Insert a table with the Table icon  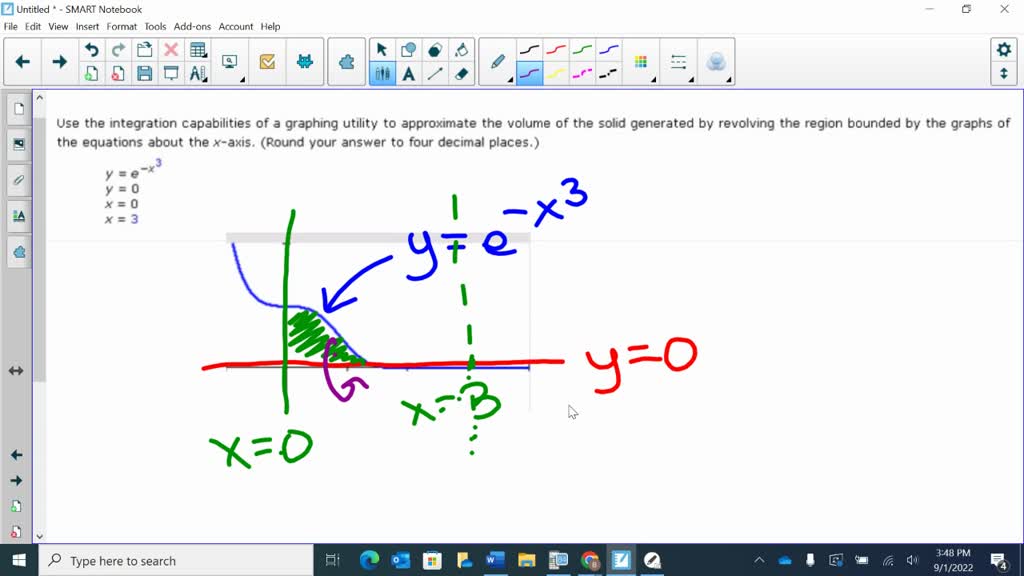(x=198, y=48)
